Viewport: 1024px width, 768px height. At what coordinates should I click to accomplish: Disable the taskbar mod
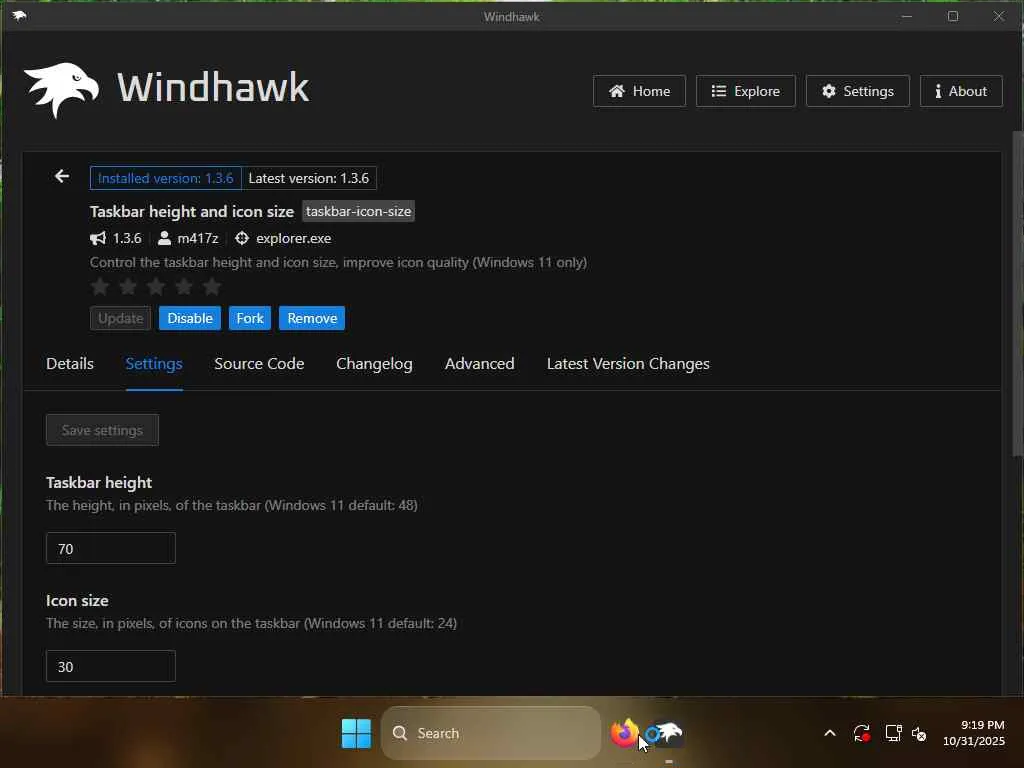190,318
